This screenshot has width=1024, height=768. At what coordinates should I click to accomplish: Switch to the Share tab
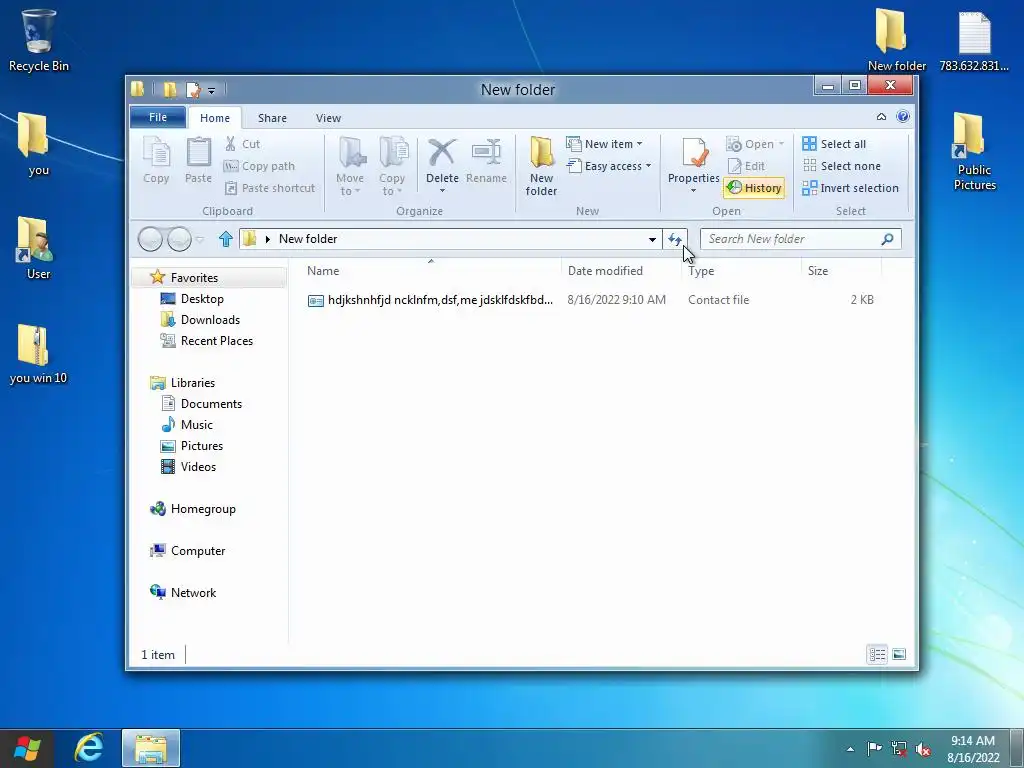click(x=272, y=118)
